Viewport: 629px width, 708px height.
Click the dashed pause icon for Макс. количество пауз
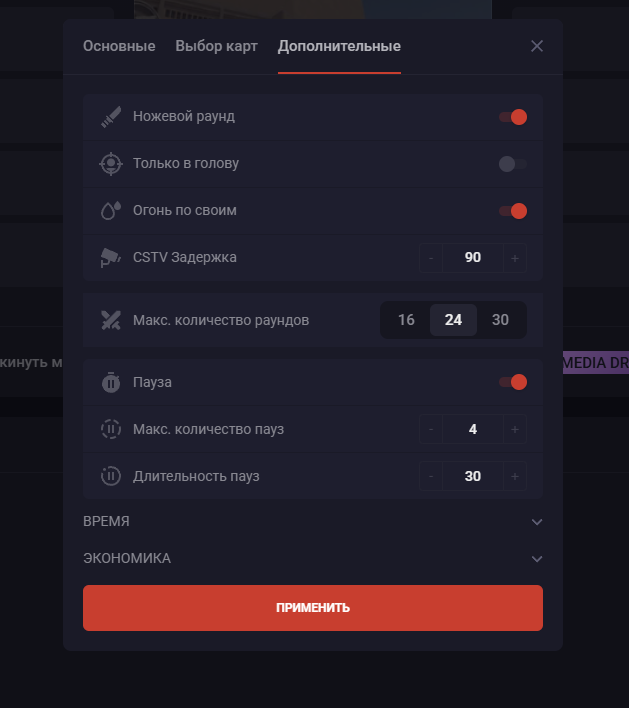click(x=111, y=429)
